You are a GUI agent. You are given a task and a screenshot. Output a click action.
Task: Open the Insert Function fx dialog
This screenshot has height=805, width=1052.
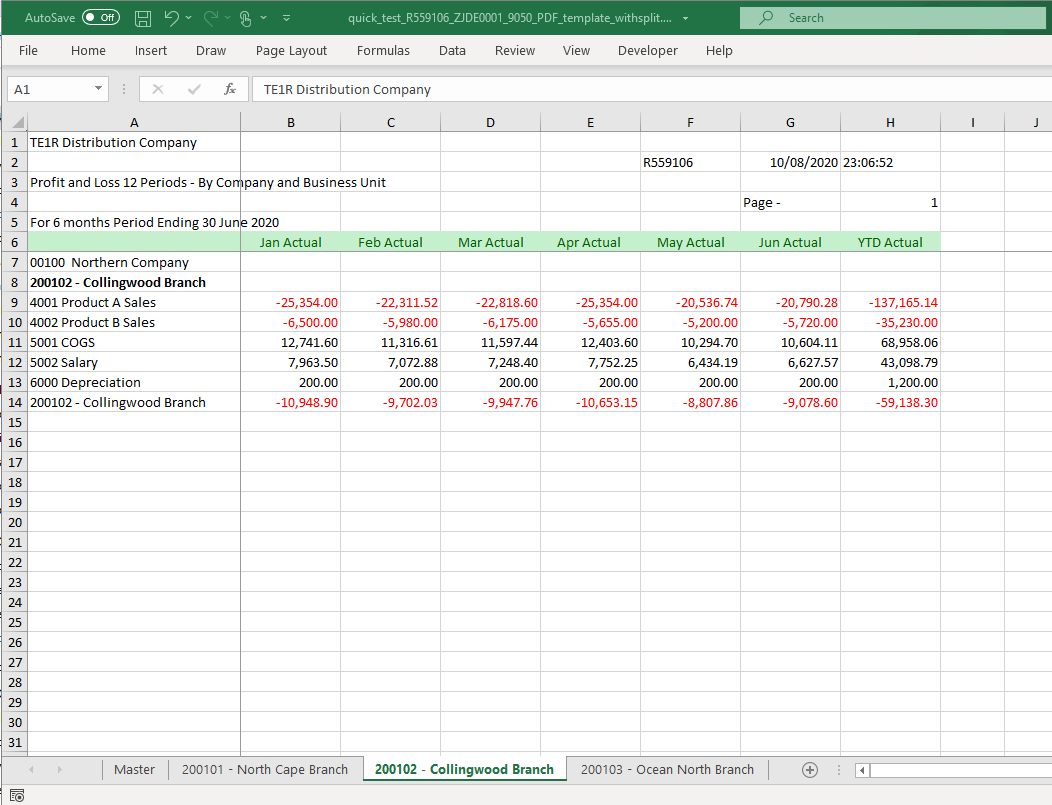(x=230, y=89)
